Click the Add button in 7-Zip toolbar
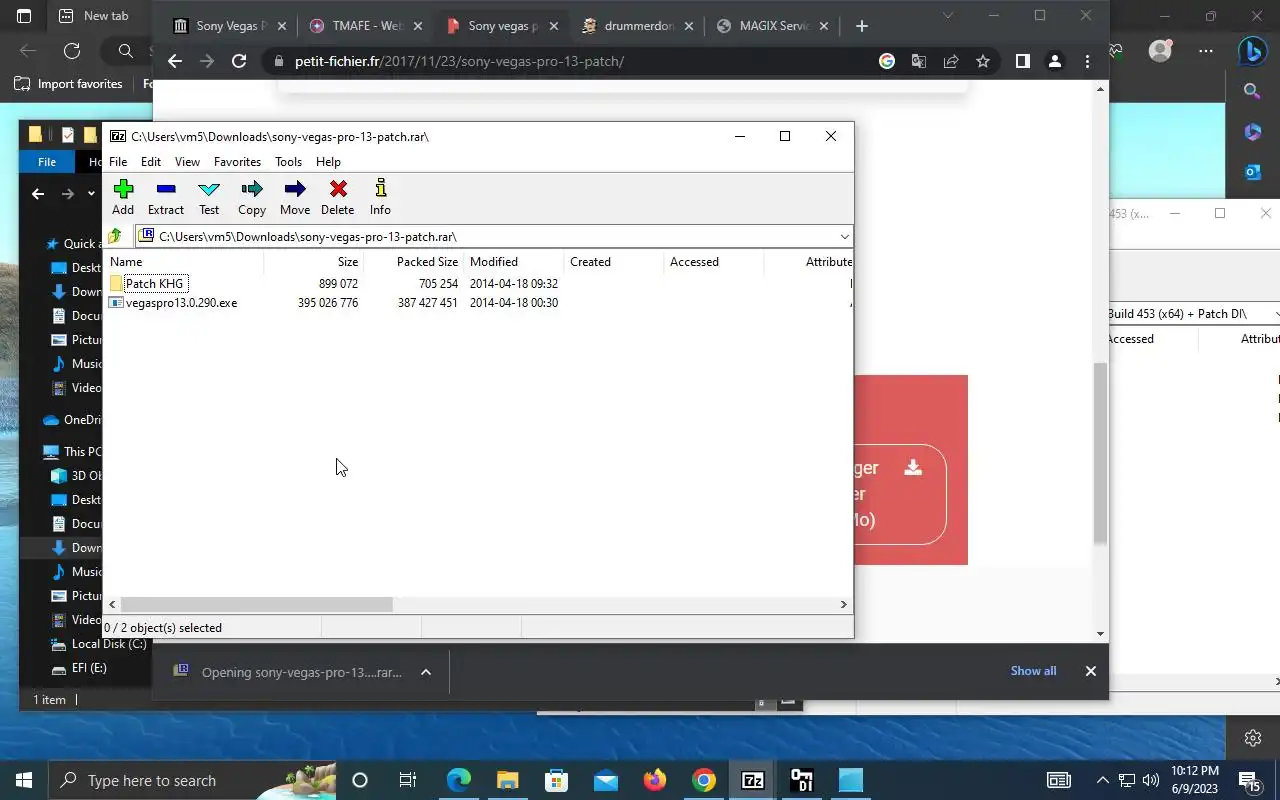This screenshot has height=800, width=1280. point(123,197)
